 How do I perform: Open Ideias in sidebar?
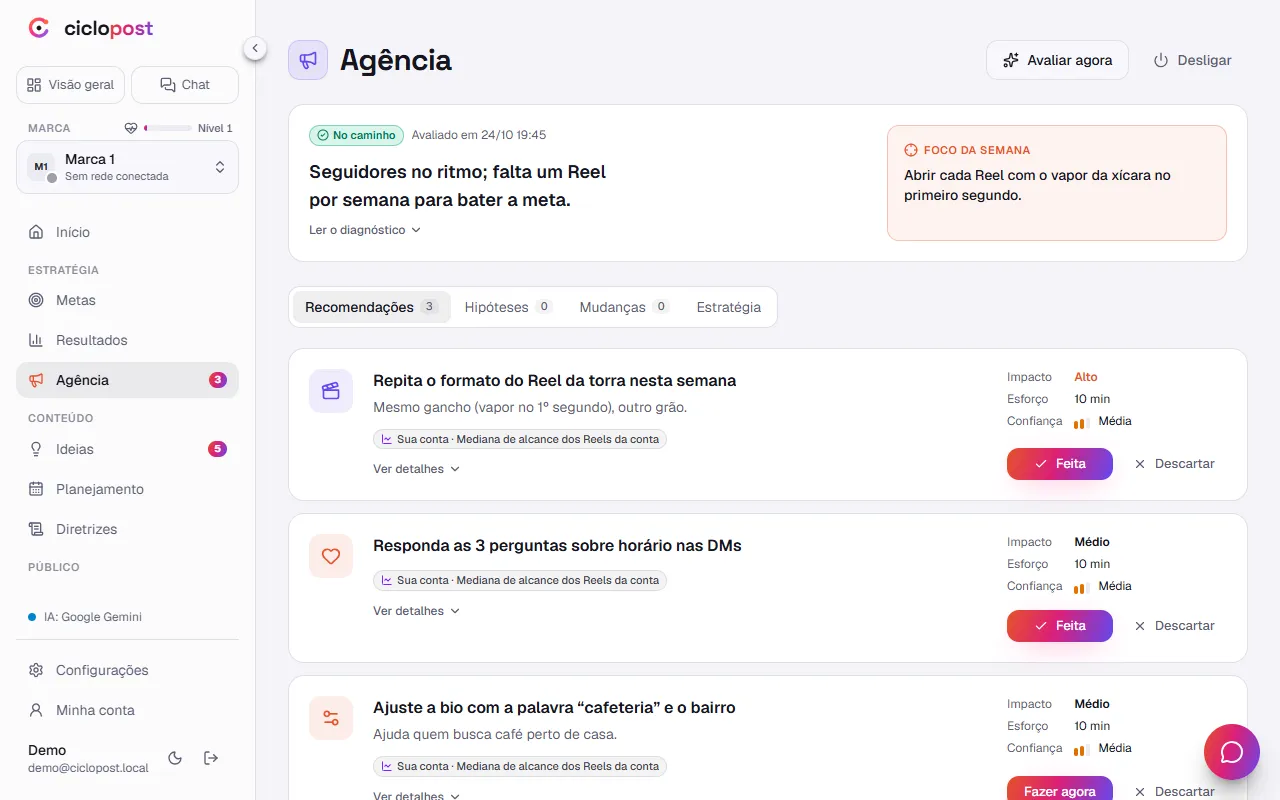(127, 449)
